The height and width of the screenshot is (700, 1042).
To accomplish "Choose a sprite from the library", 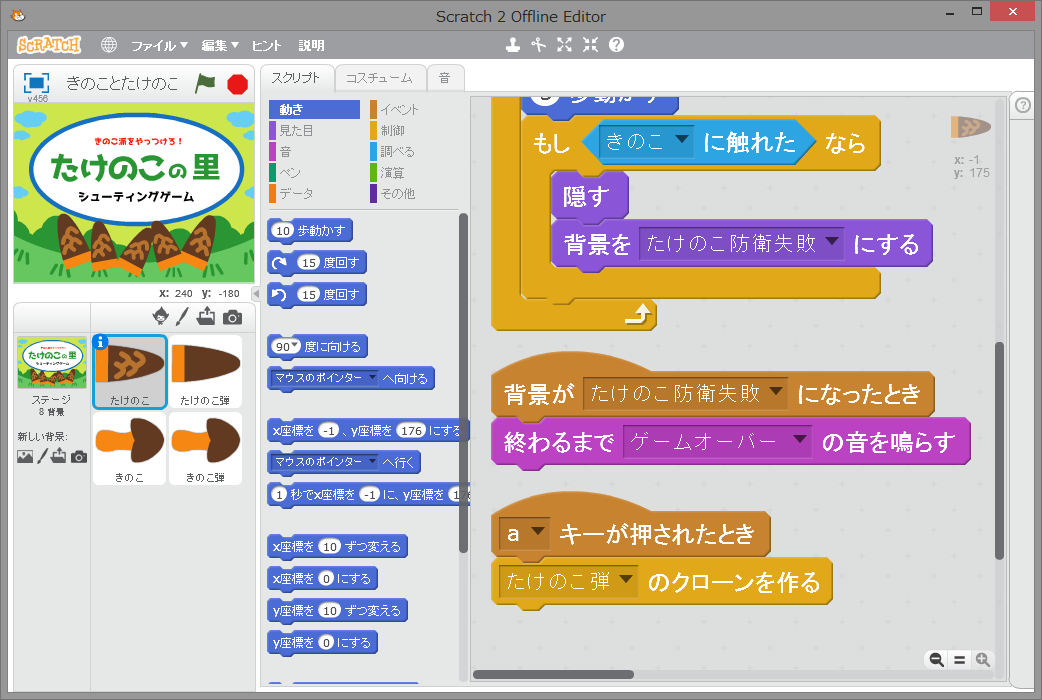I will point(160,316).
